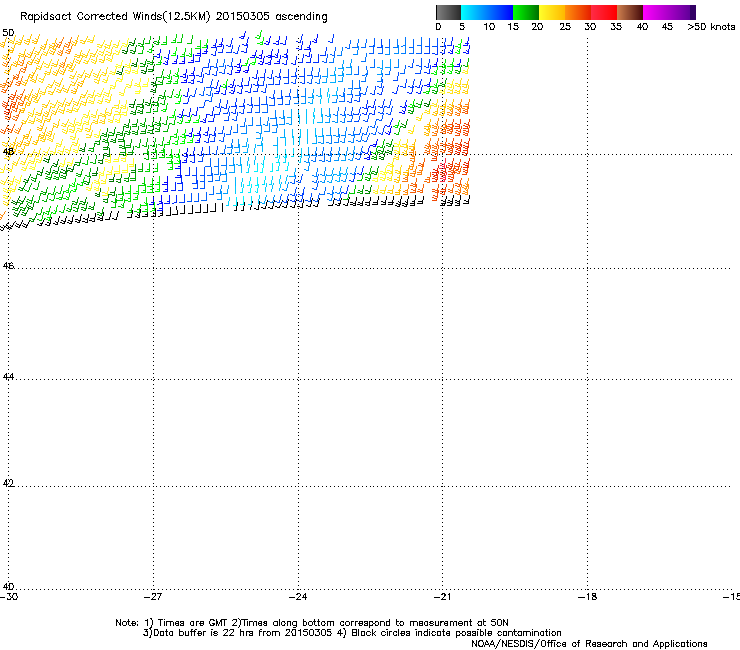
Task: Click the latitude label '50' on left axis
Action: [8, 33]
